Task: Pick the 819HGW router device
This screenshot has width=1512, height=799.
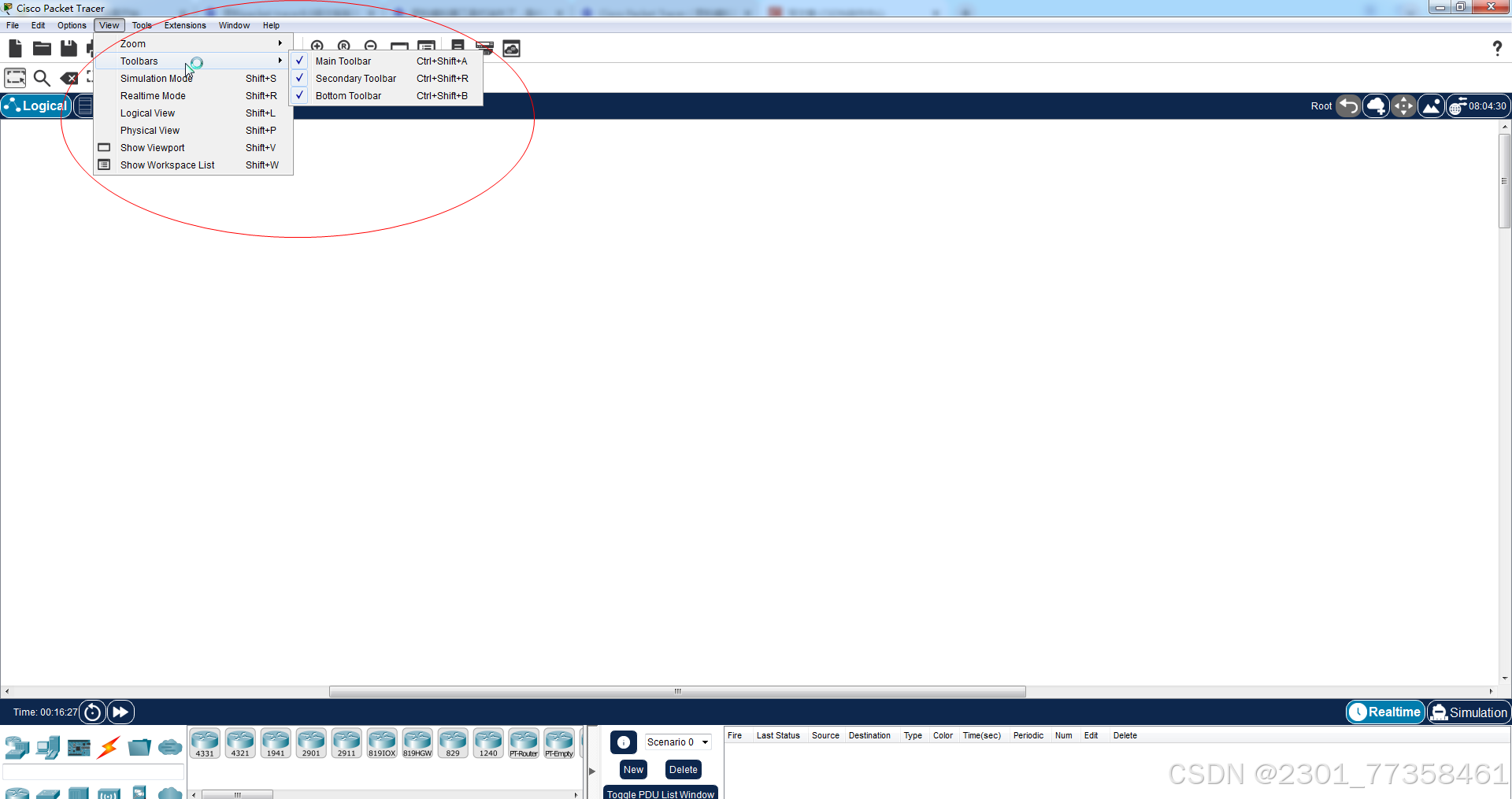Action: click(417, 743)
